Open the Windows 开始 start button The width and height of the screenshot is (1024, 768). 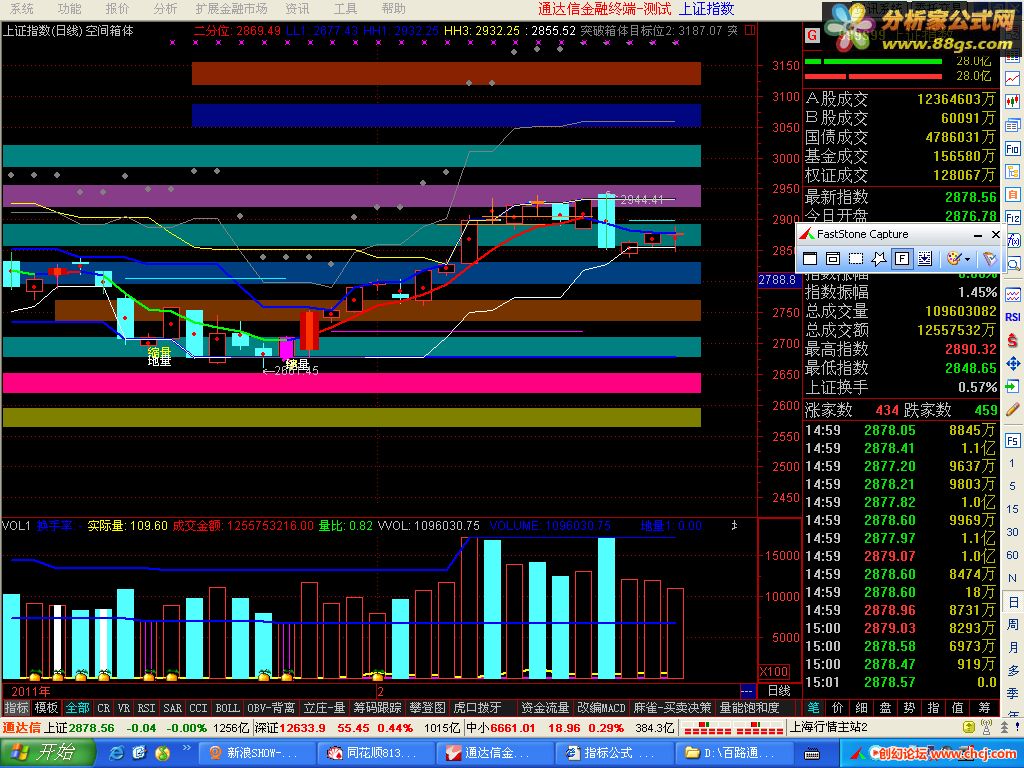click(x=46, y=752)
